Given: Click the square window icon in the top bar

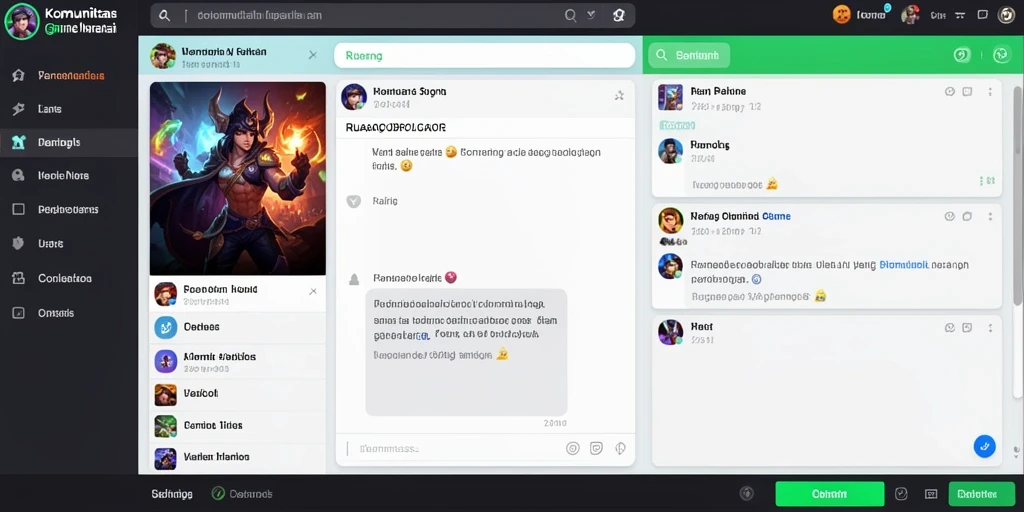Looking at the screenshot, I should click(x=982, y=14).
